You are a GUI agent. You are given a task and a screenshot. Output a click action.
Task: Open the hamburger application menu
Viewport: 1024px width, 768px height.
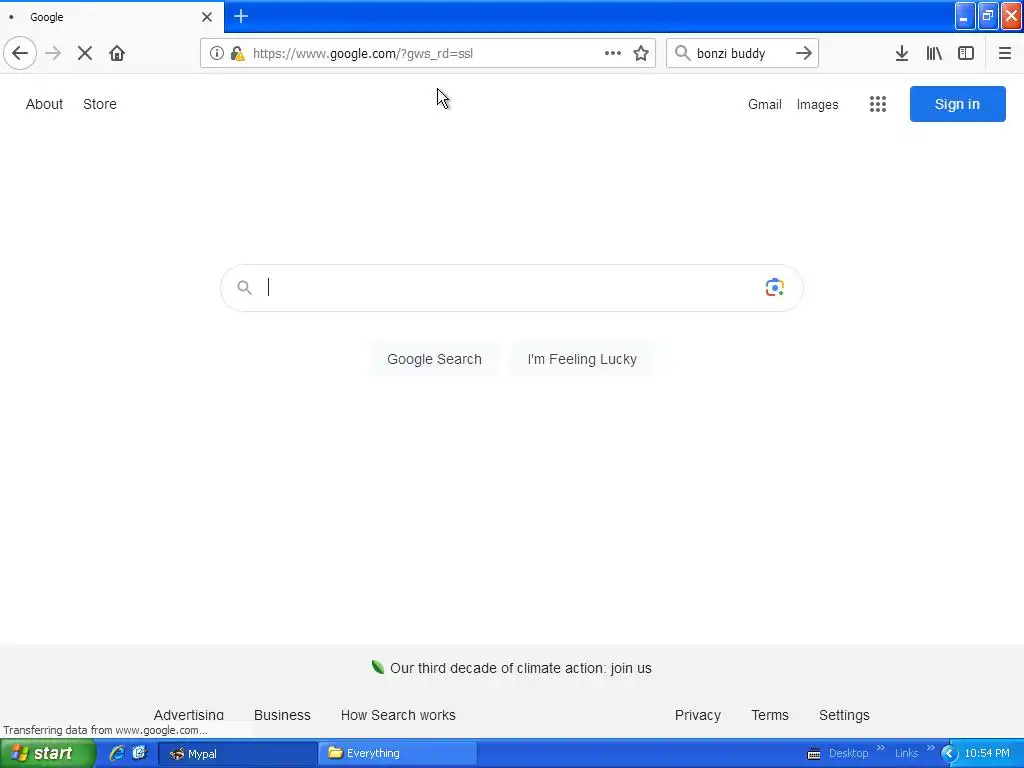pos(1004,53)
